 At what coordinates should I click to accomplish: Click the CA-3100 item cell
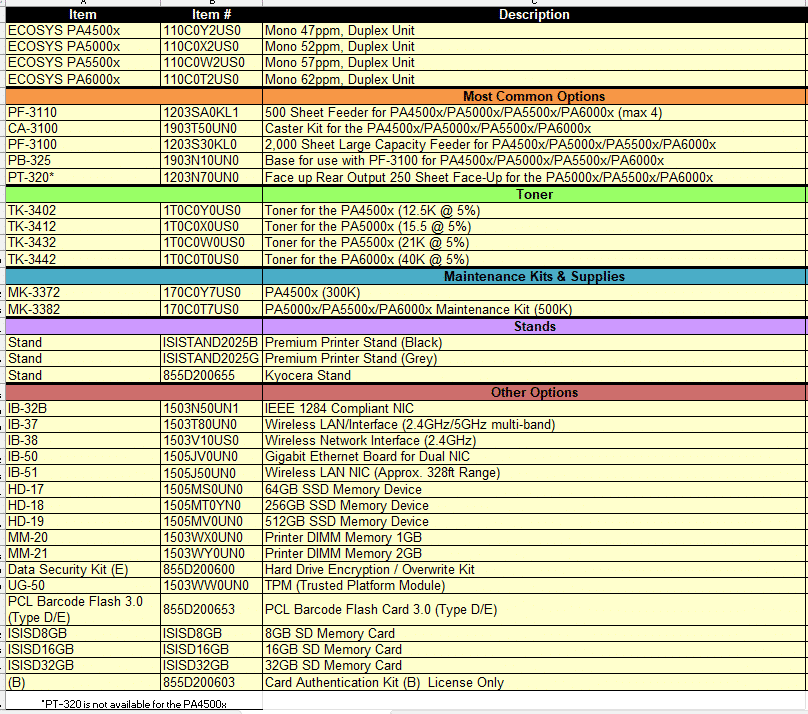point(33,129)
